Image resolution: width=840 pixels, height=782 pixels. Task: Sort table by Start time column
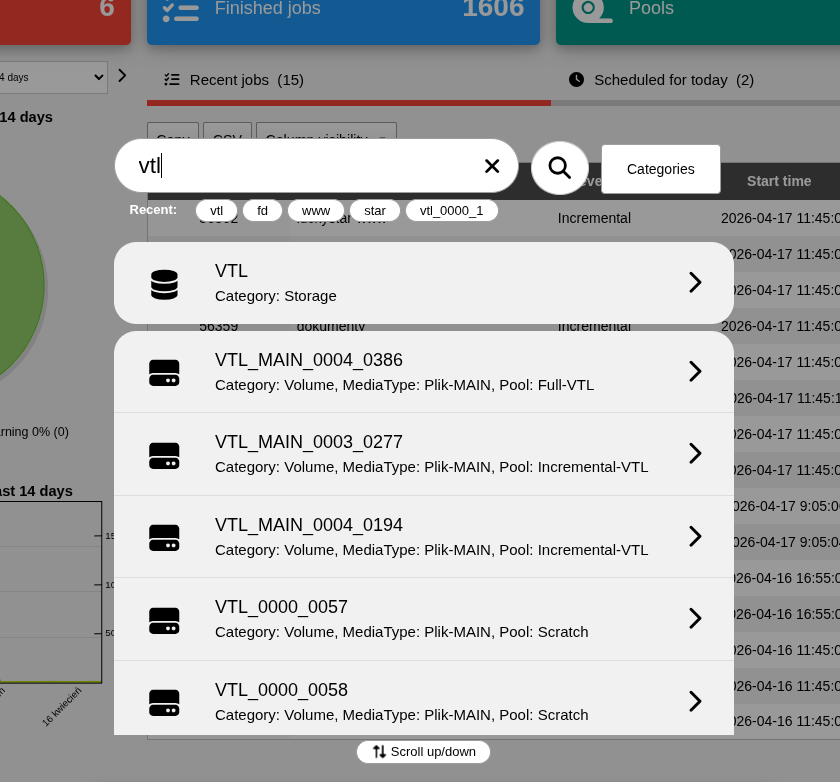pyautogui.click(x=778, y=181)
